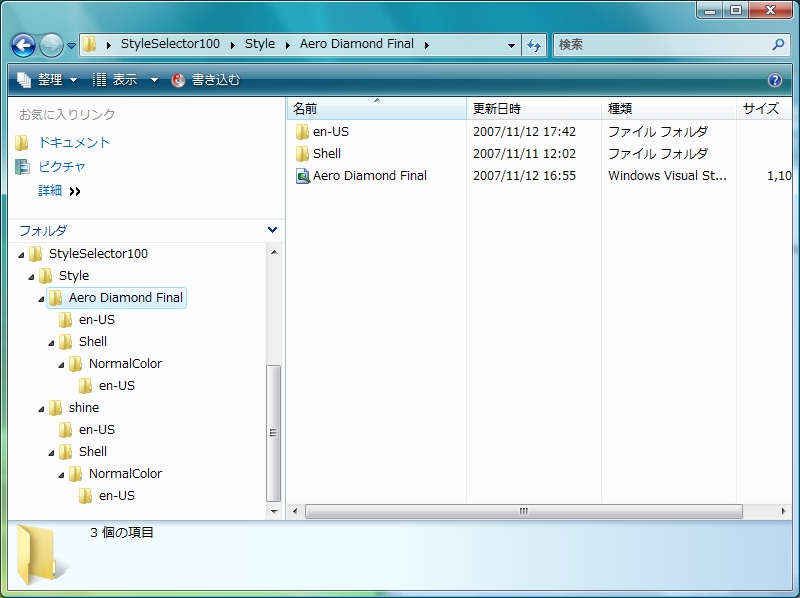
Task: Select shine folder in tree
Action: (84, 408)
